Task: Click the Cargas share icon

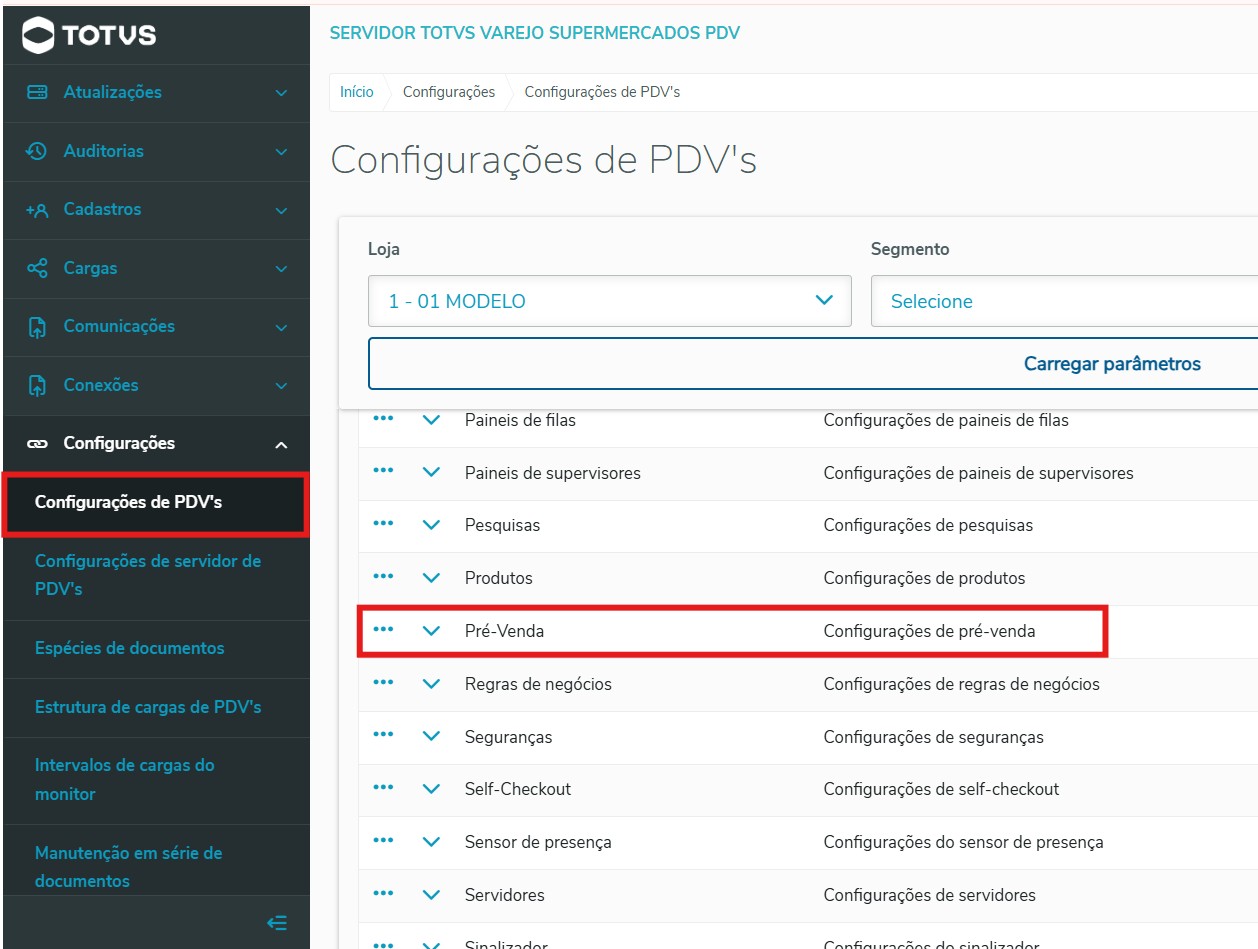Action: (37, 268)
